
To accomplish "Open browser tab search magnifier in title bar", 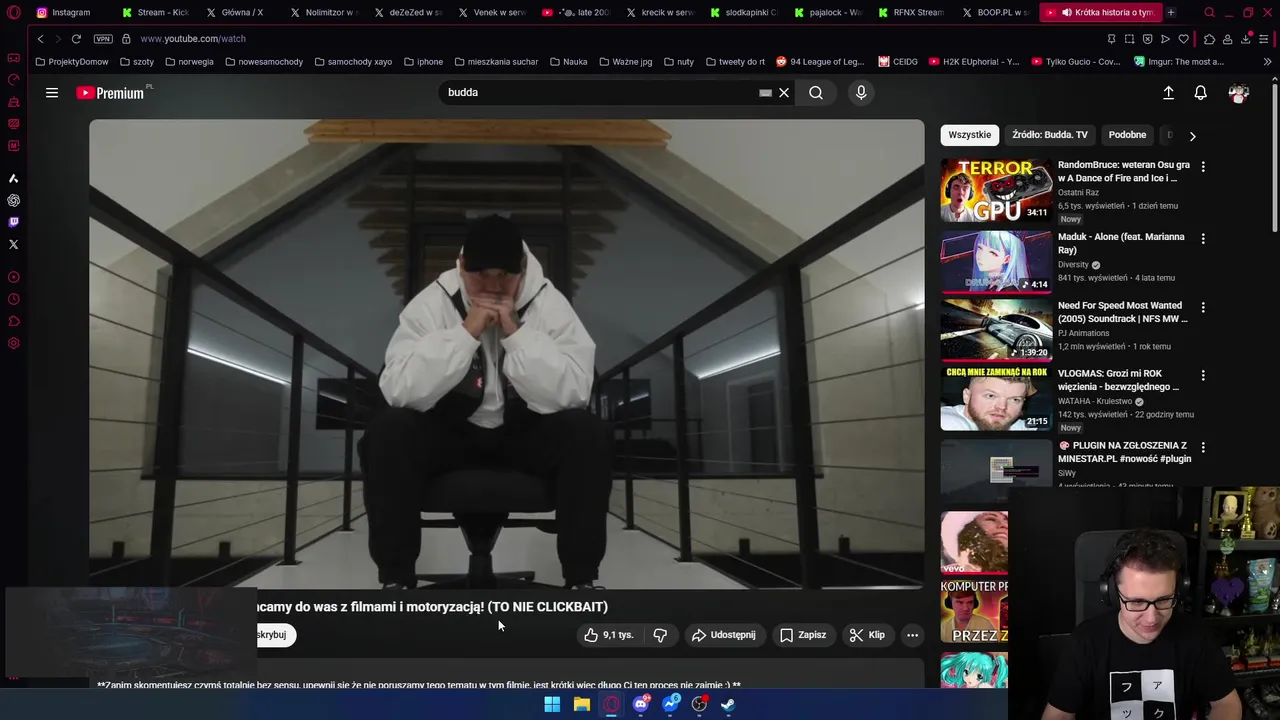I will click(x=1209, y=12).
